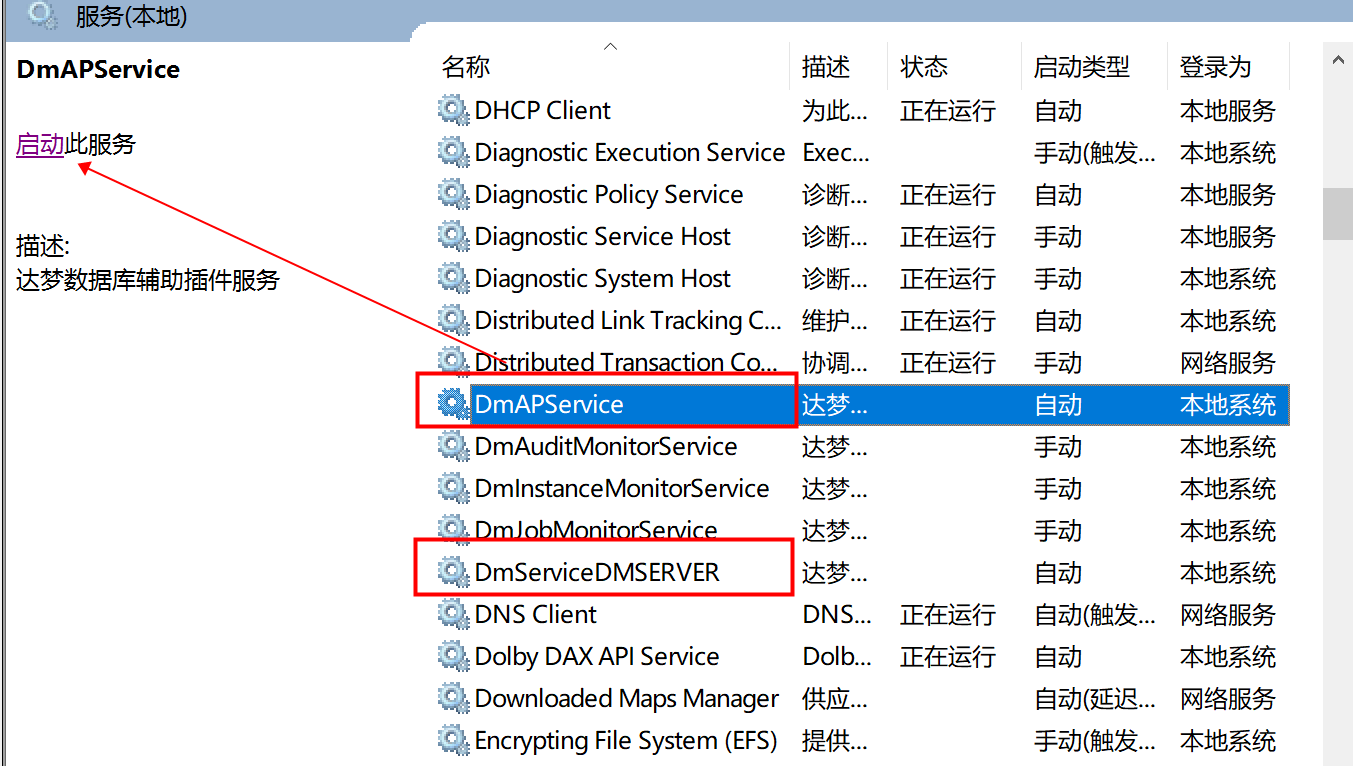Select the DNS Client service name
Image resolution: width=1353 pixels, height=766 pixels.
coord(536,614)
